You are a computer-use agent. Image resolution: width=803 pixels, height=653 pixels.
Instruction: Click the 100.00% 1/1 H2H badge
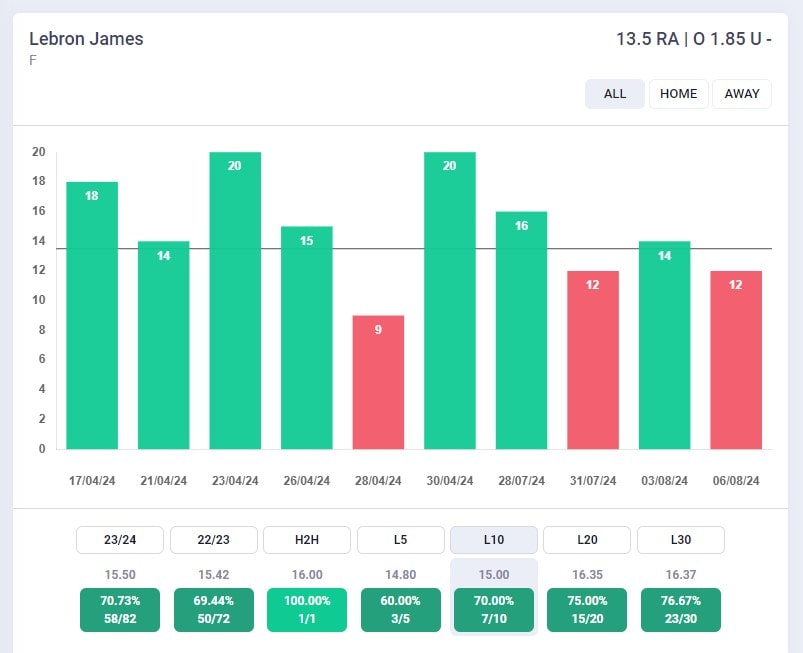[x=307, y=609]
